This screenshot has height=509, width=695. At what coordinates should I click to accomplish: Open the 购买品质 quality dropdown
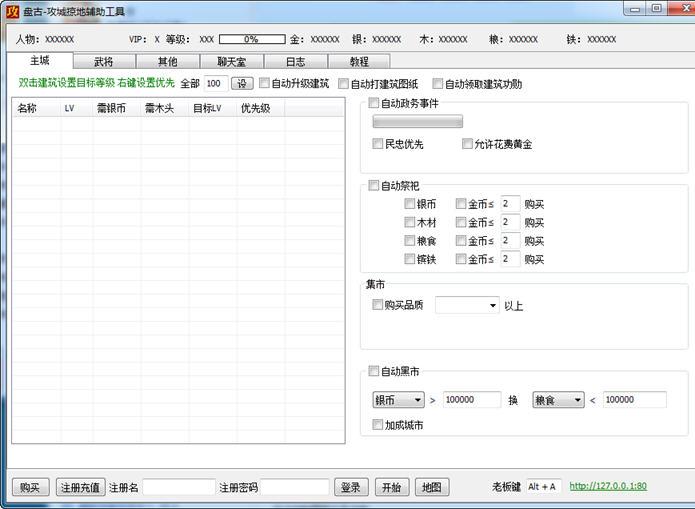click(467, 305)
